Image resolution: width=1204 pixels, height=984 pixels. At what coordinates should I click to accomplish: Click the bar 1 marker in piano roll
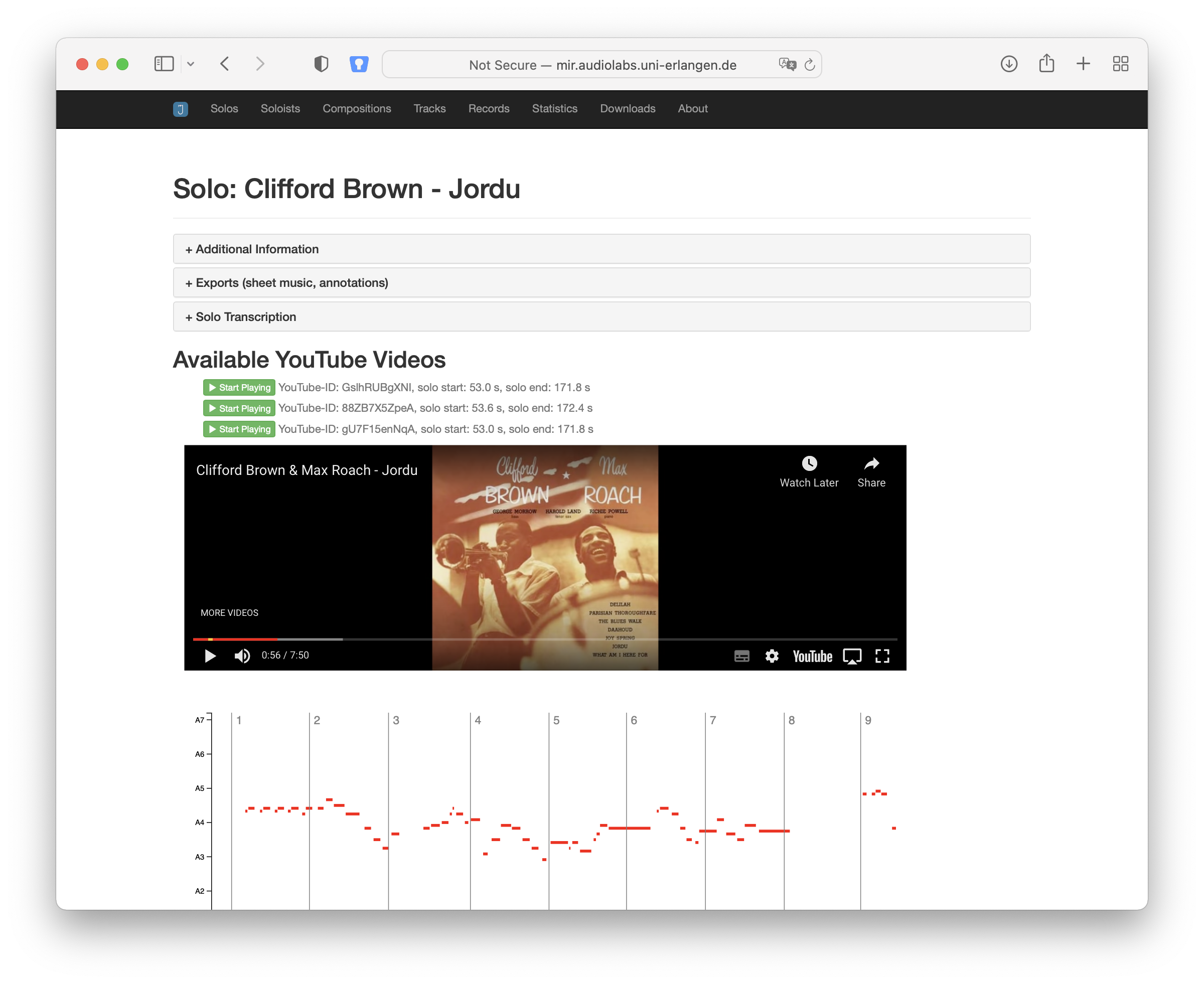(x=239, y=720)
